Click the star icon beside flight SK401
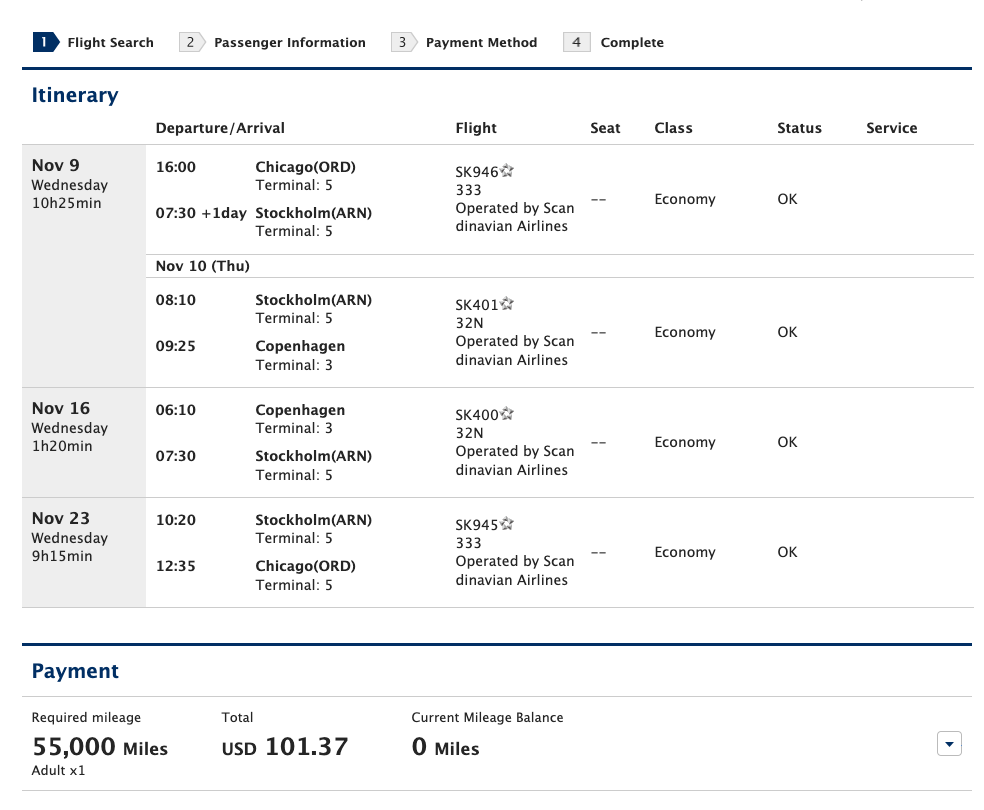This screenshot has width=984, height=810. [x=507, y=303]
